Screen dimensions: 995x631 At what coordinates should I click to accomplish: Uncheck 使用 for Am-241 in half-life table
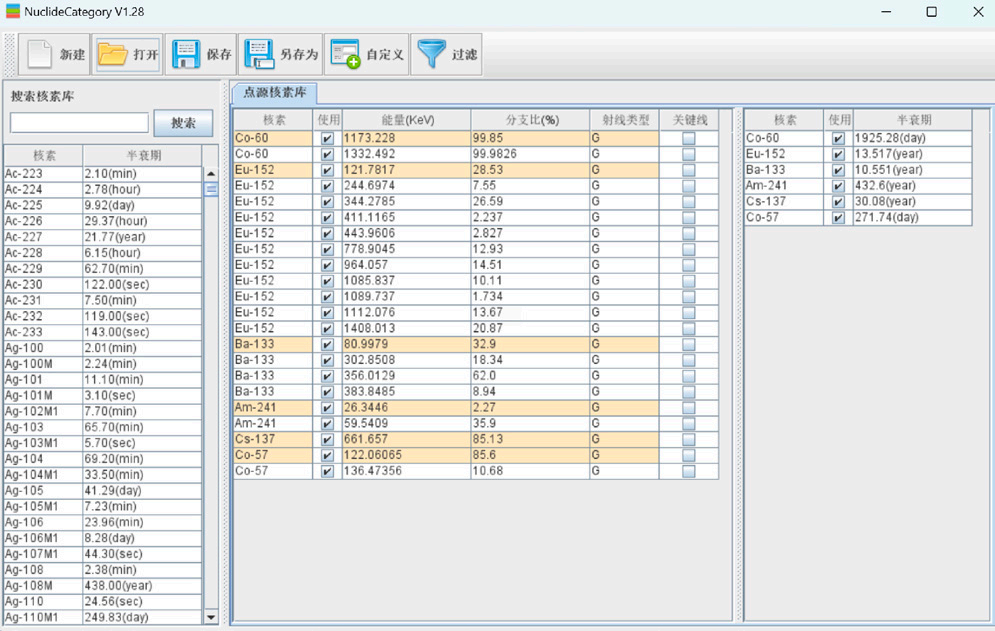[838, 186]
